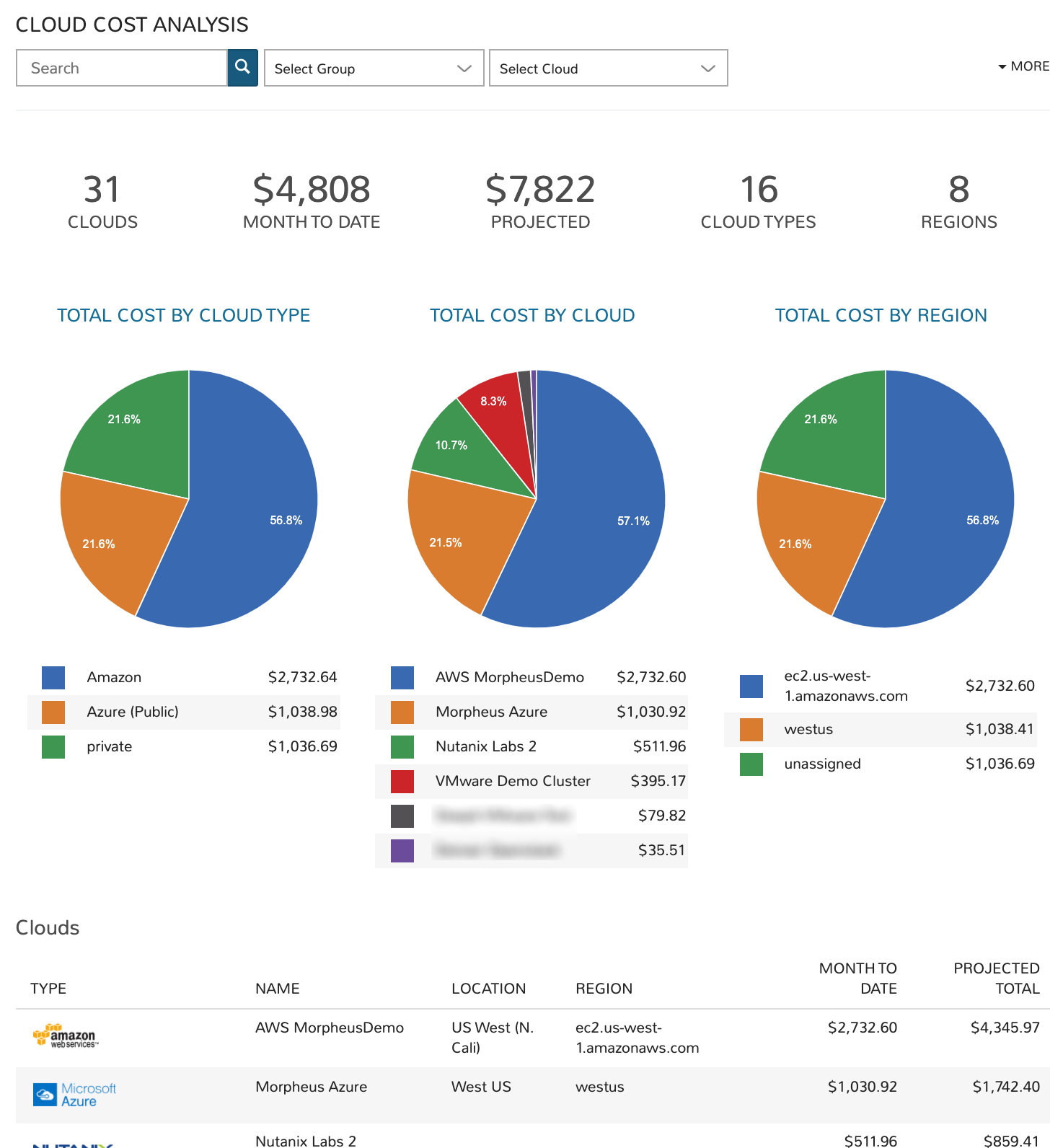
Task: Click the search magnifier button
Action: click(x=242, y=68)
